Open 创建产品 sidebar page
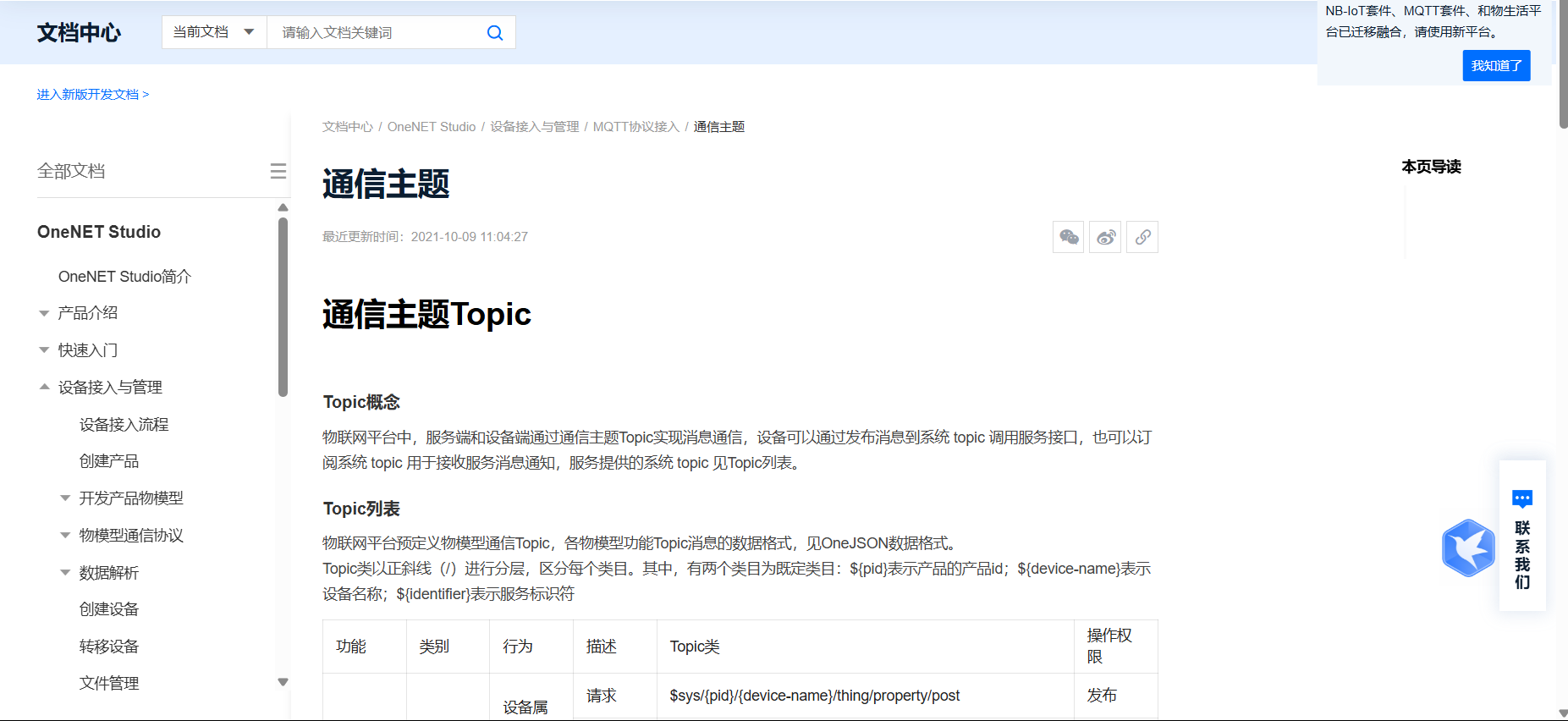 coord(109,461)
